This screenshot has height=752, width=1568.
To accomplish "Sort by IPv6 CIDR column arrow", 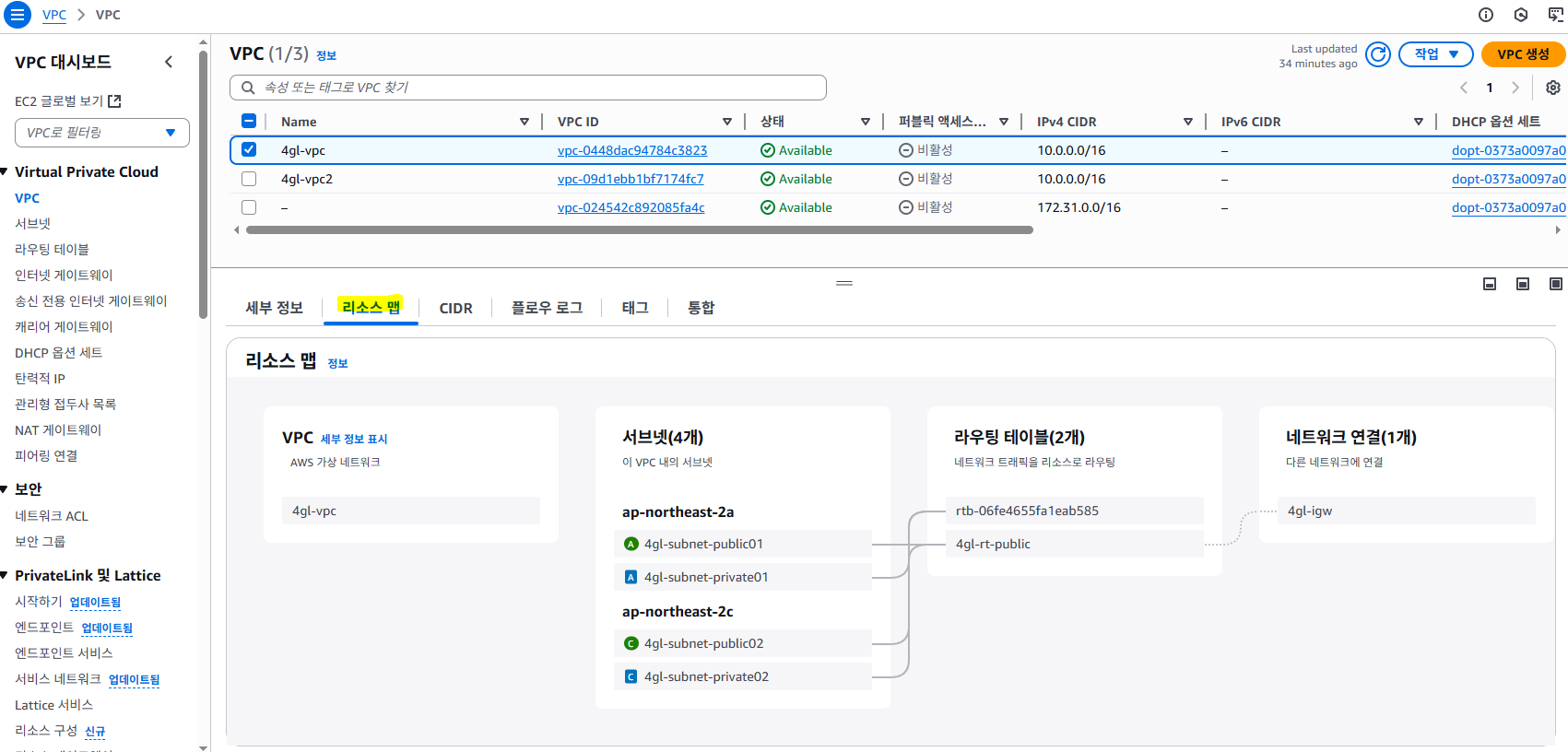I will (1419, 122).
